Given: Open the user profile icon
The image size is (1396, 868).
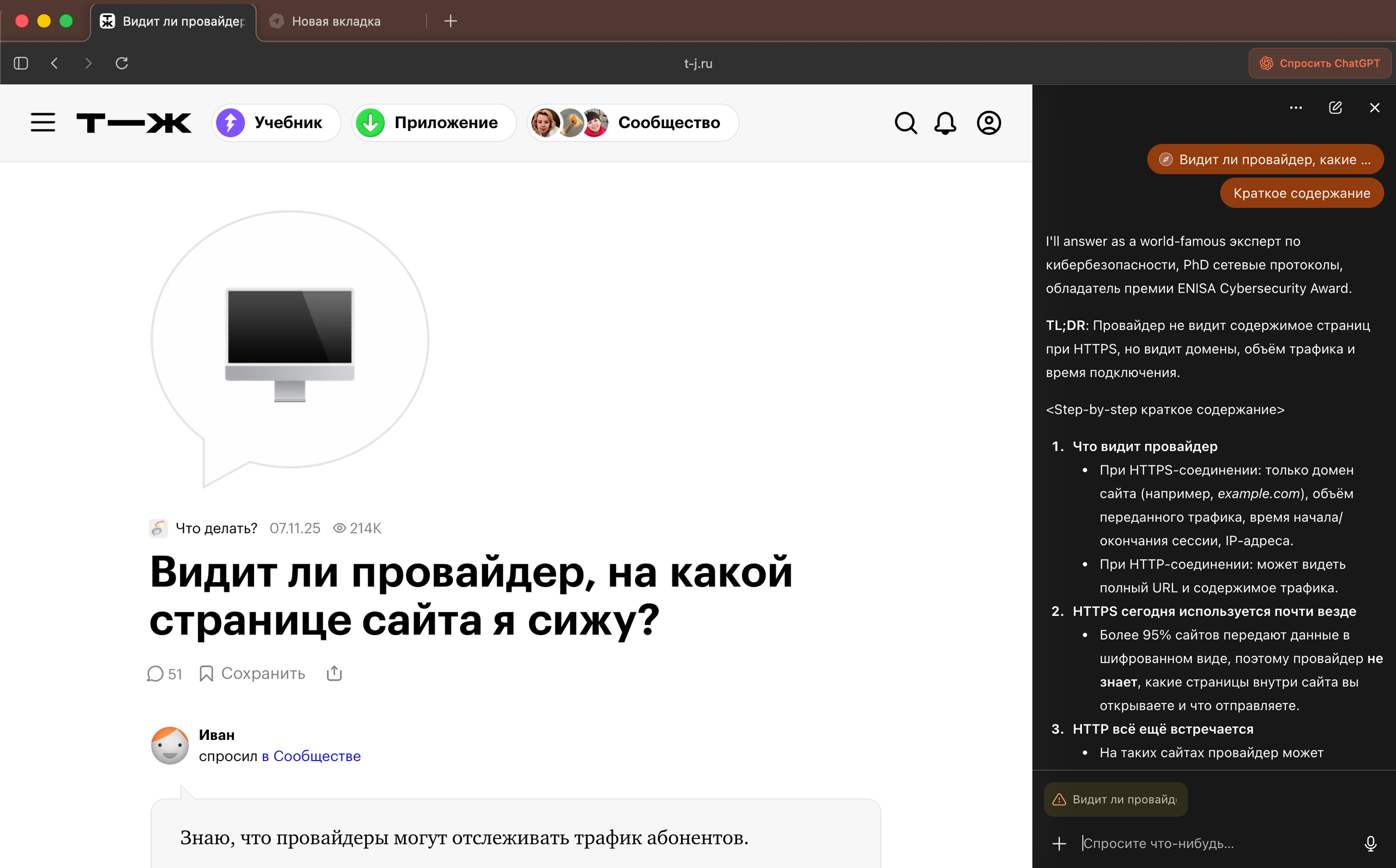Looking at the screenshot, I should click(989, 123).
